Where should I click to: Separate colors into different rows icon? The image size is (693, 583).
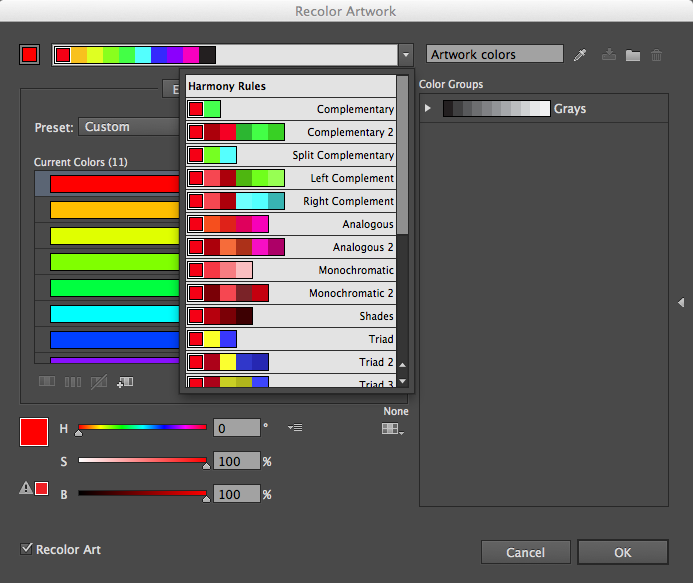(x=73, y=382)
